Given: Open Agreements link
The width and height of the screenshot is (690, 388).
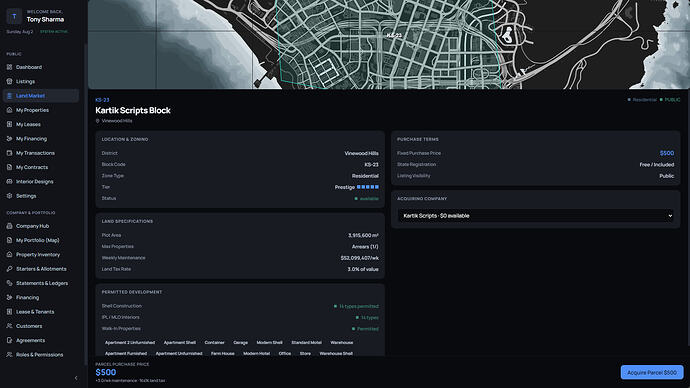Looking at the screenshot, I should click(x=40, y=340).
